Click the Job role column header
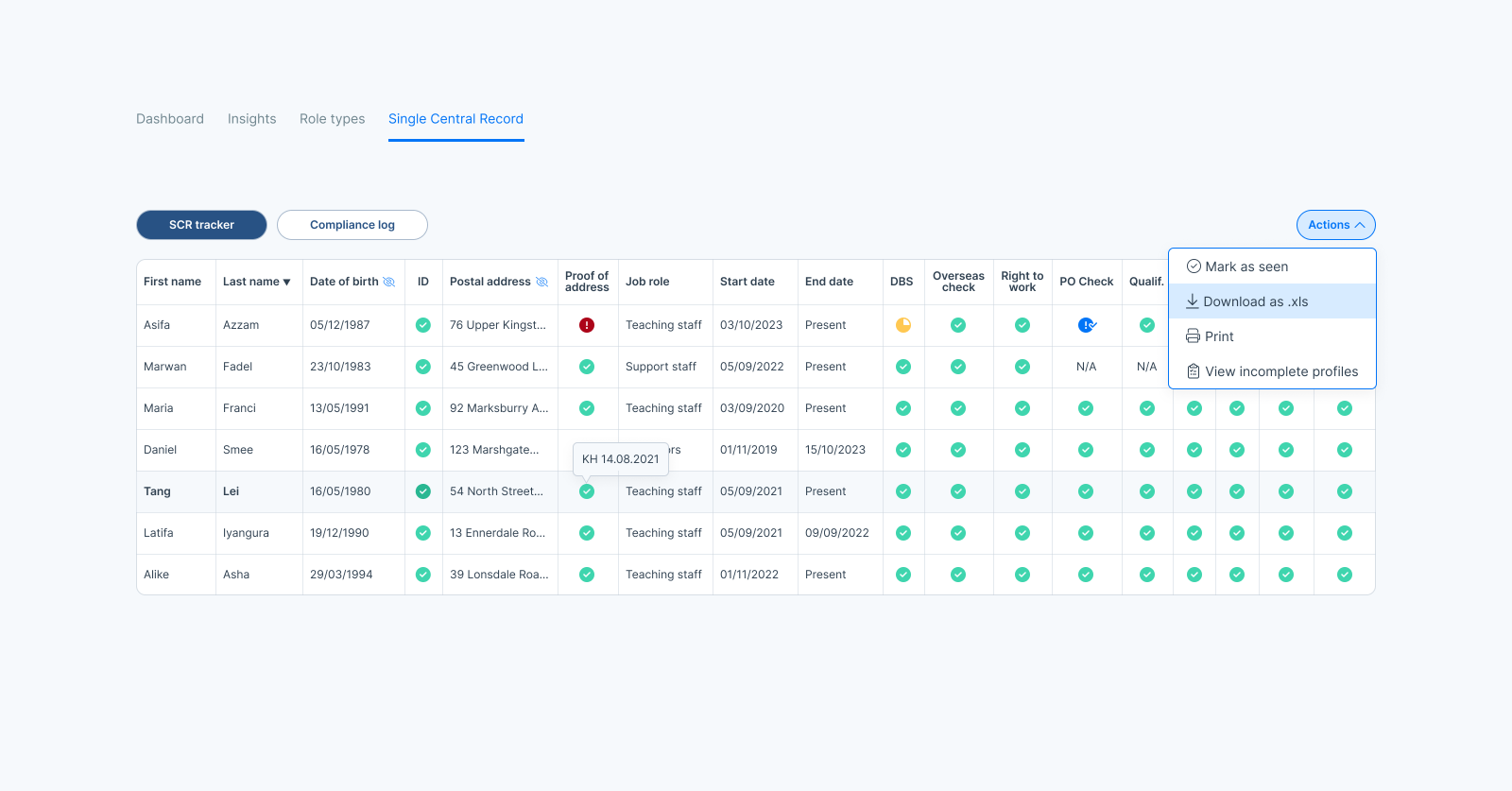Image resolution: width=1512 pixels, height=791 pixels. [647, 282]
